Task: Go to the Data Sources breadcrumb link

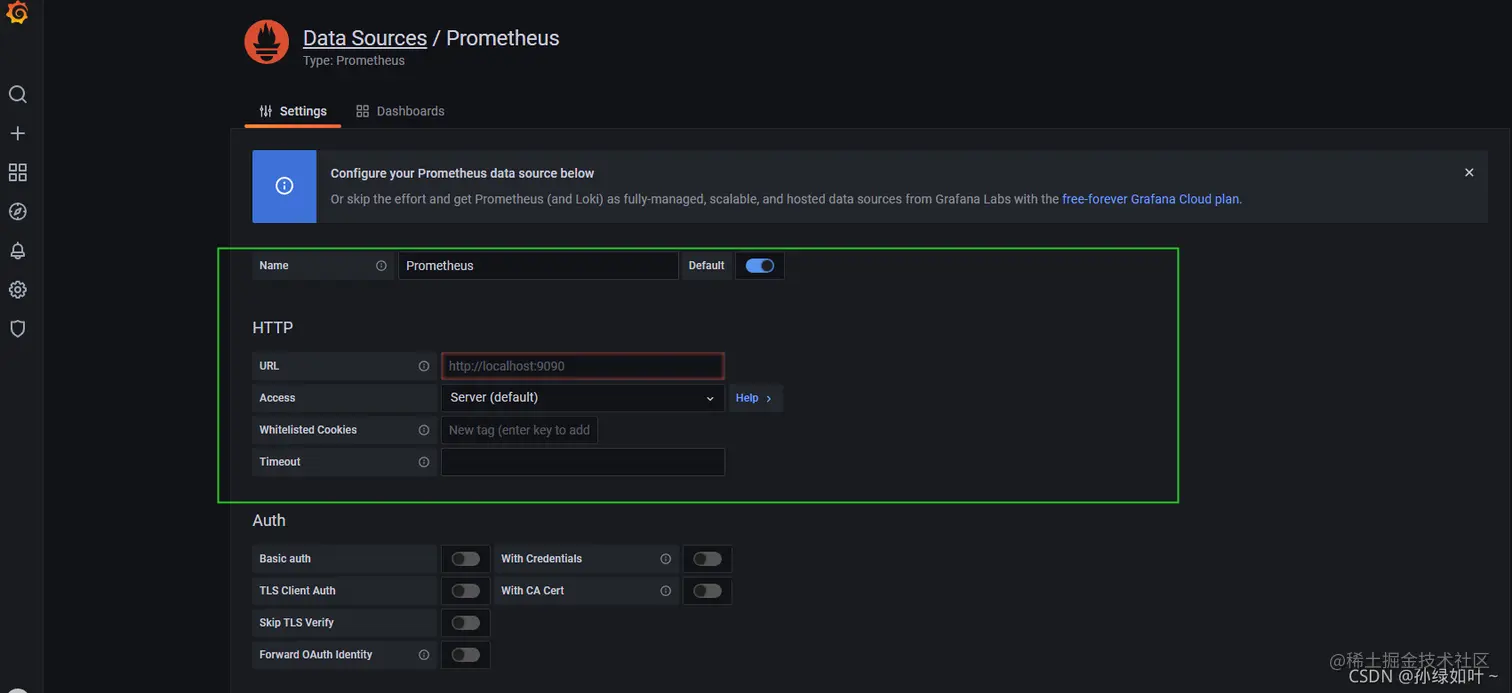Action: pos(365,38)
